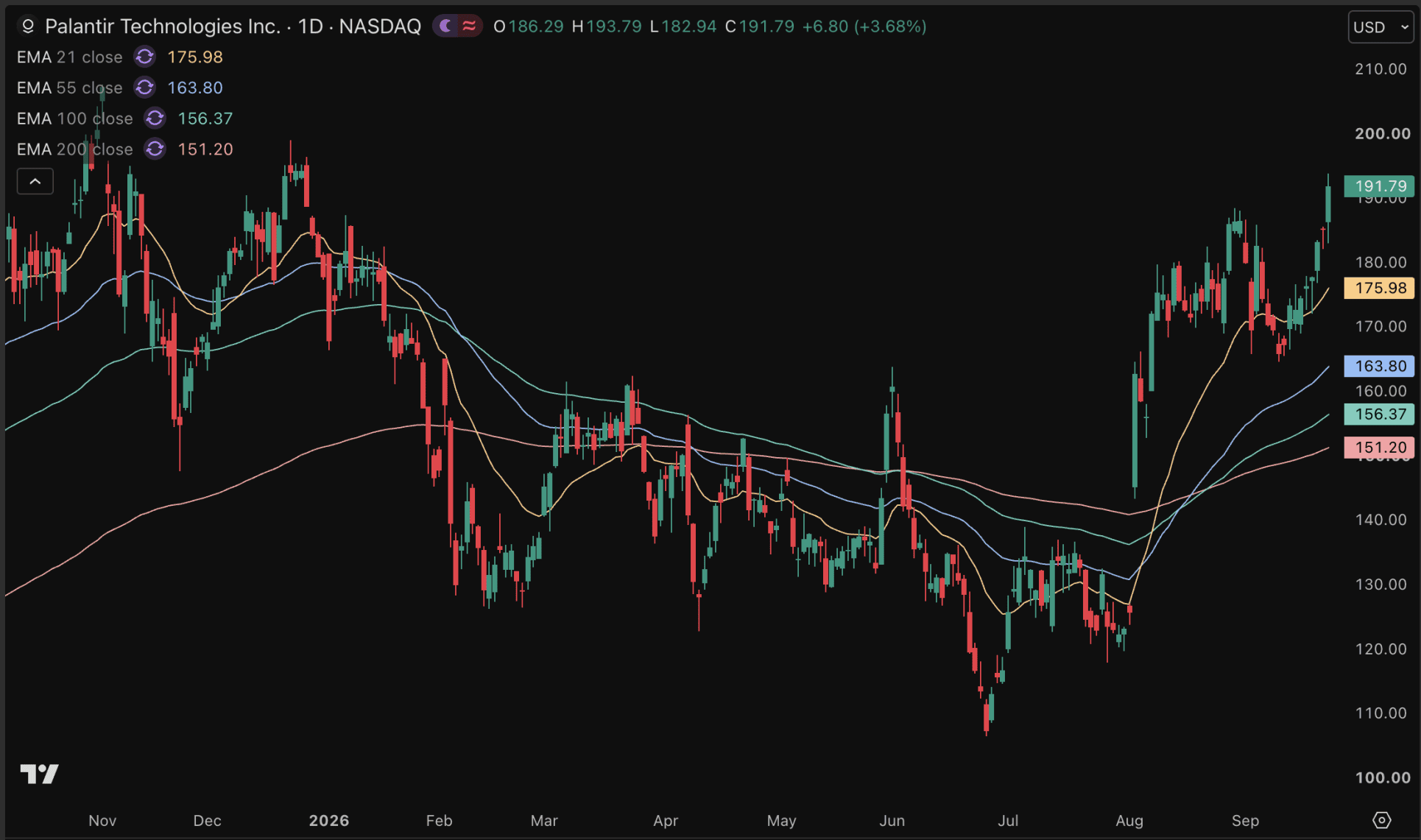Screen dimensions: 1421x840
Task: Click the Jul label on time axis
Action: click(x=1008, y=820)
